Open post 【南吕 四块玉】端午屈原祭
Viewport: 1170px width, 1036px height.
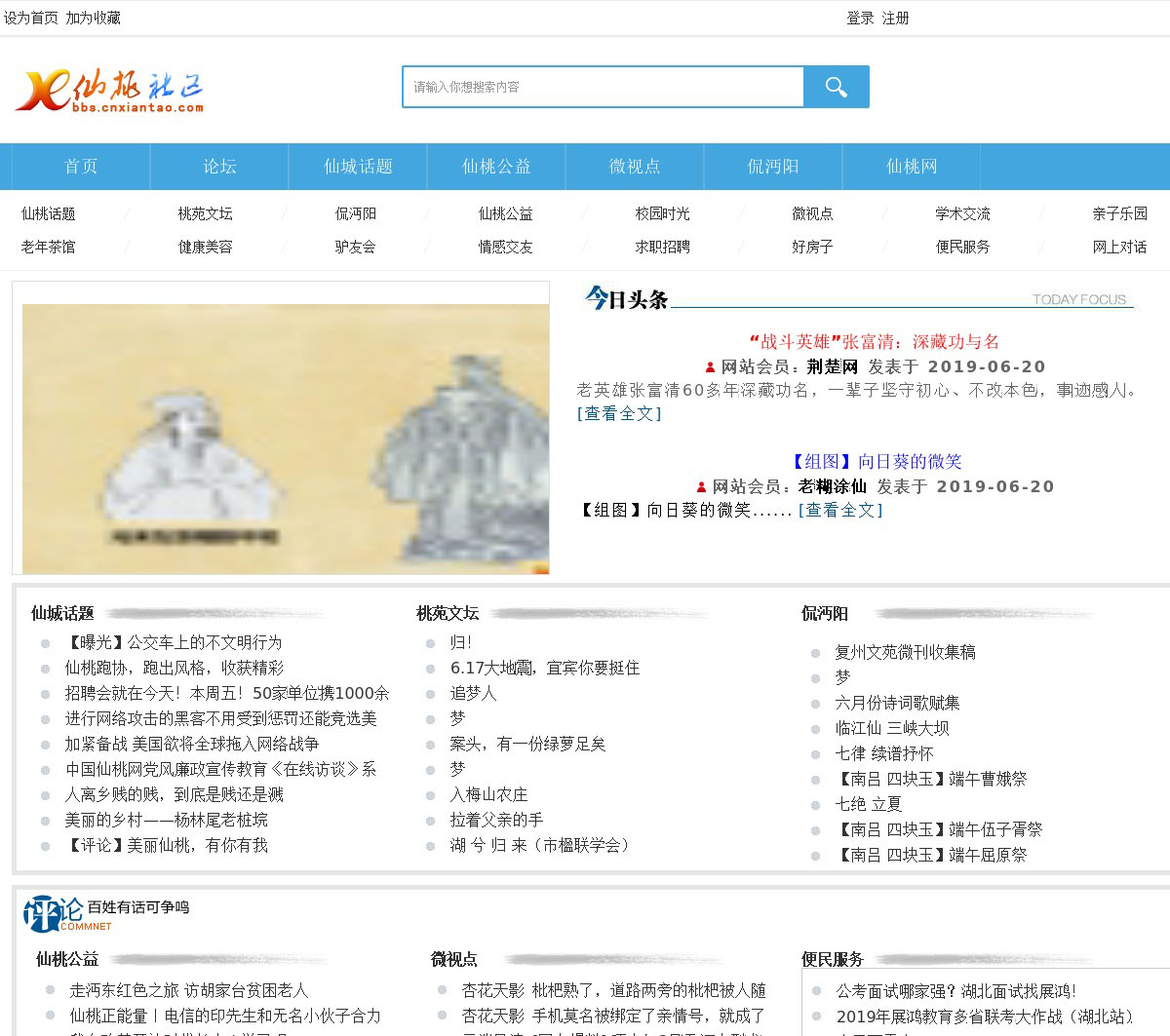tap(931, 856)
